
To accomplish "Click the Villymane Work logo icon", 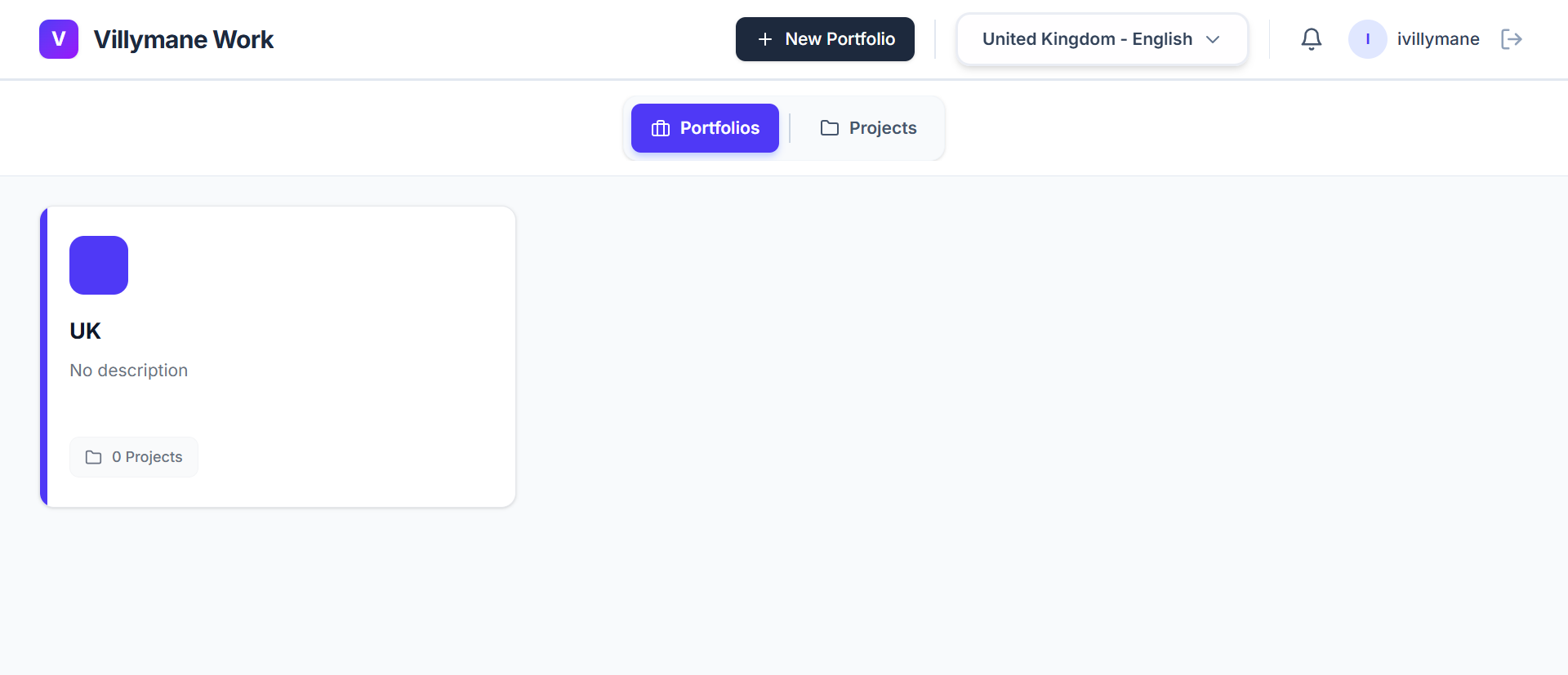I will [x=58, y=38].
